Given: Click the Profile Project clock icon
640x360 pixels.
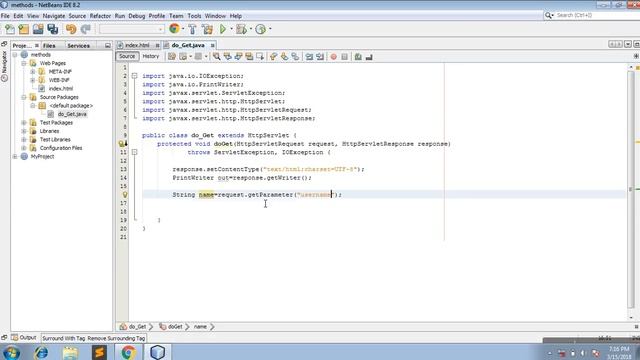Looking at the screenshot, I should pyautogui.click(x=260, y=29).
